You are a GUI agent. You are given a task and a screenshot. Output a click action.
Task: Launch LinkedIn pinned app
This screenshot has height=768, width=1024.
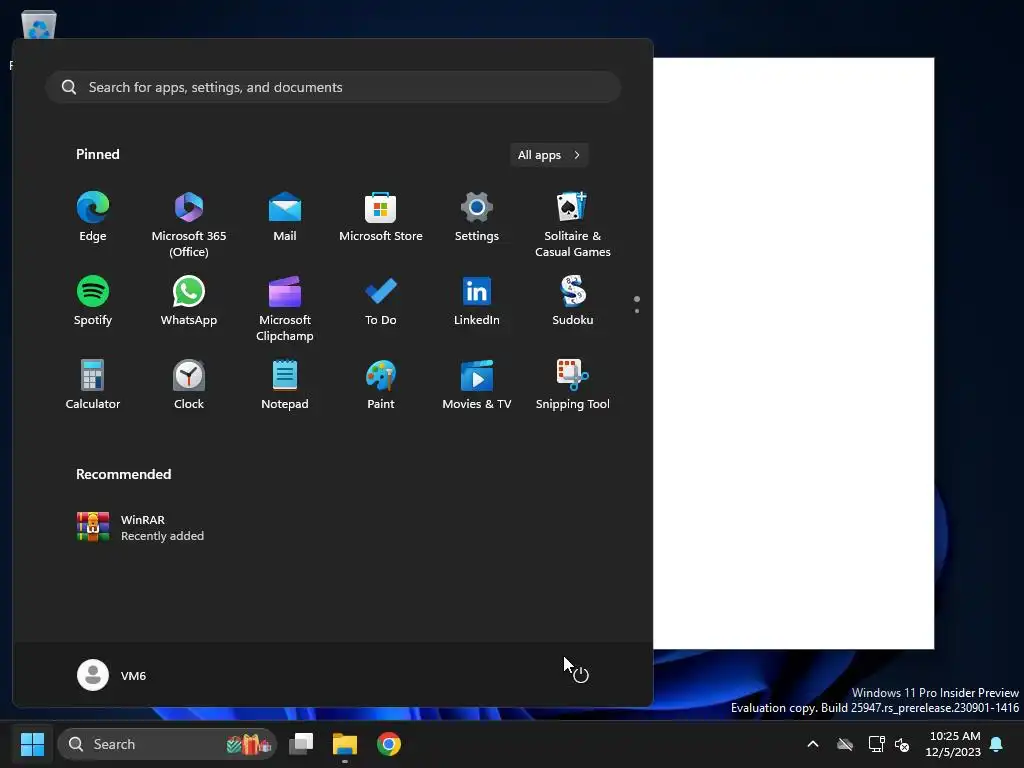pos(477,301)
